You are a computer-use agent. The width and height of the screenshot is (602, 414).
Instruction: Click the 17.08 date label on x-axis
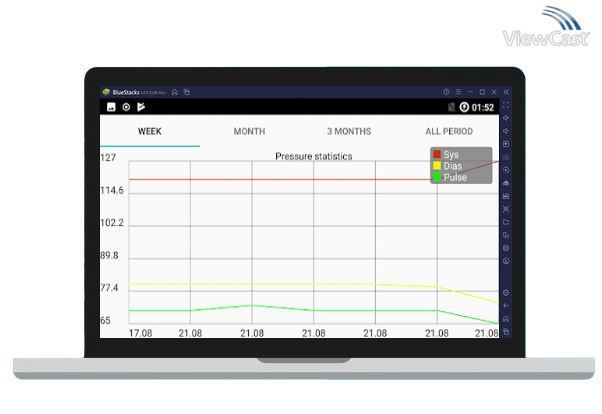click(x=140, y=333)
